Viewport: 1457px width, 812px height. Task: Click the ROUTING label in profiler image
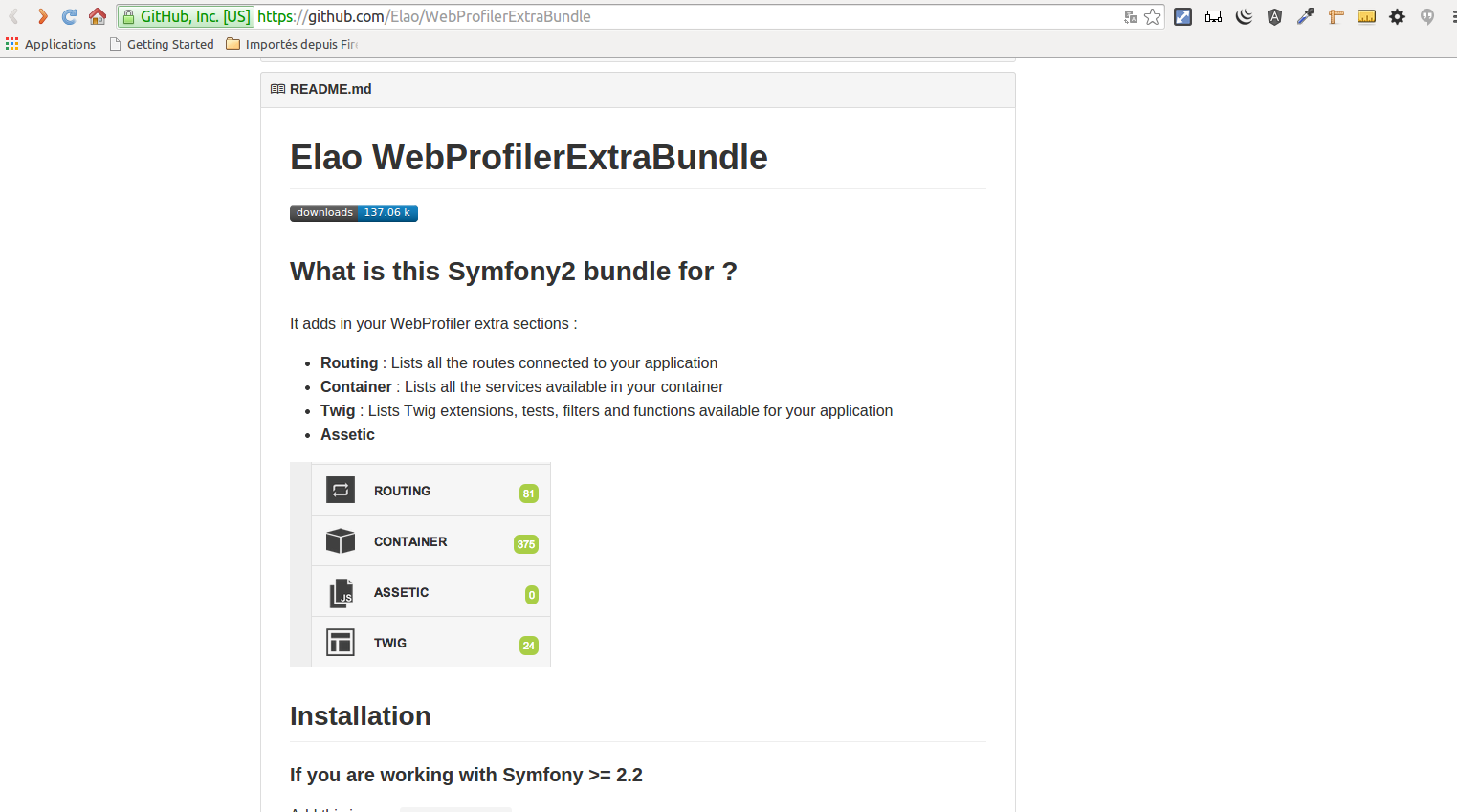pyautogui.click(x=402, y=491)
